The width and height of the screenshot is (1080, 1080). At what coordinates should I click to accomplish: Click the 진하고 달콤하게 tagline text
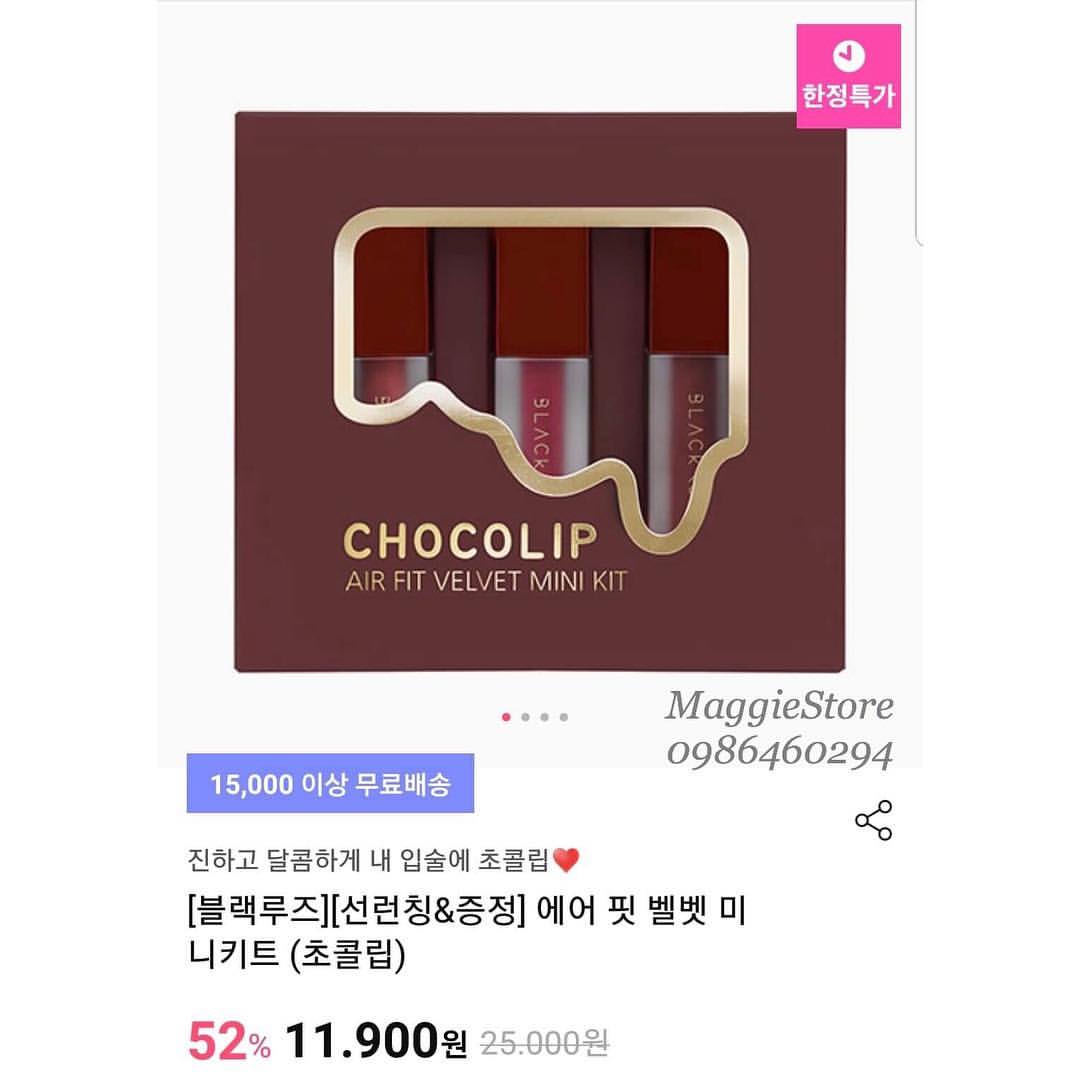point(369,860)
